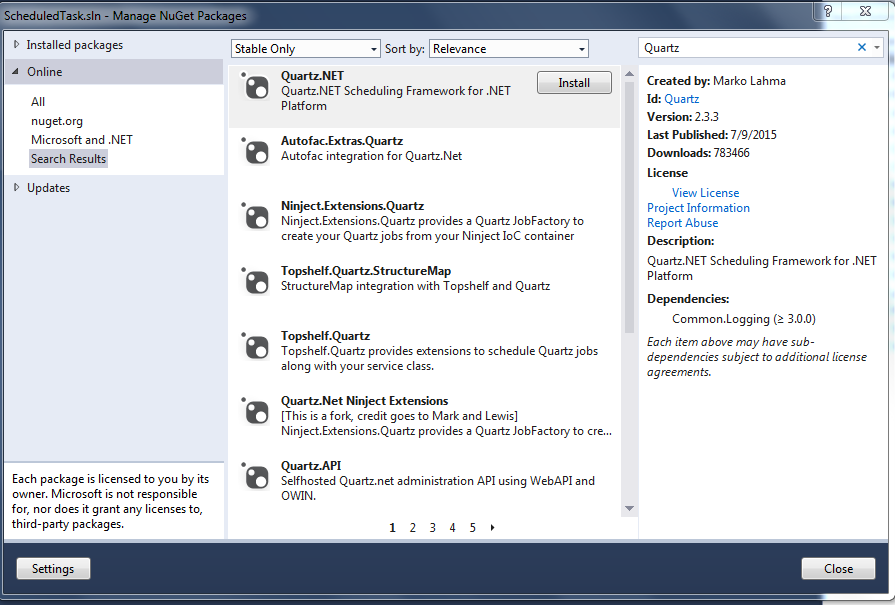Click the Last Published 7/9/2015 text
Screen dimensions: 895x605
point(712,135)
